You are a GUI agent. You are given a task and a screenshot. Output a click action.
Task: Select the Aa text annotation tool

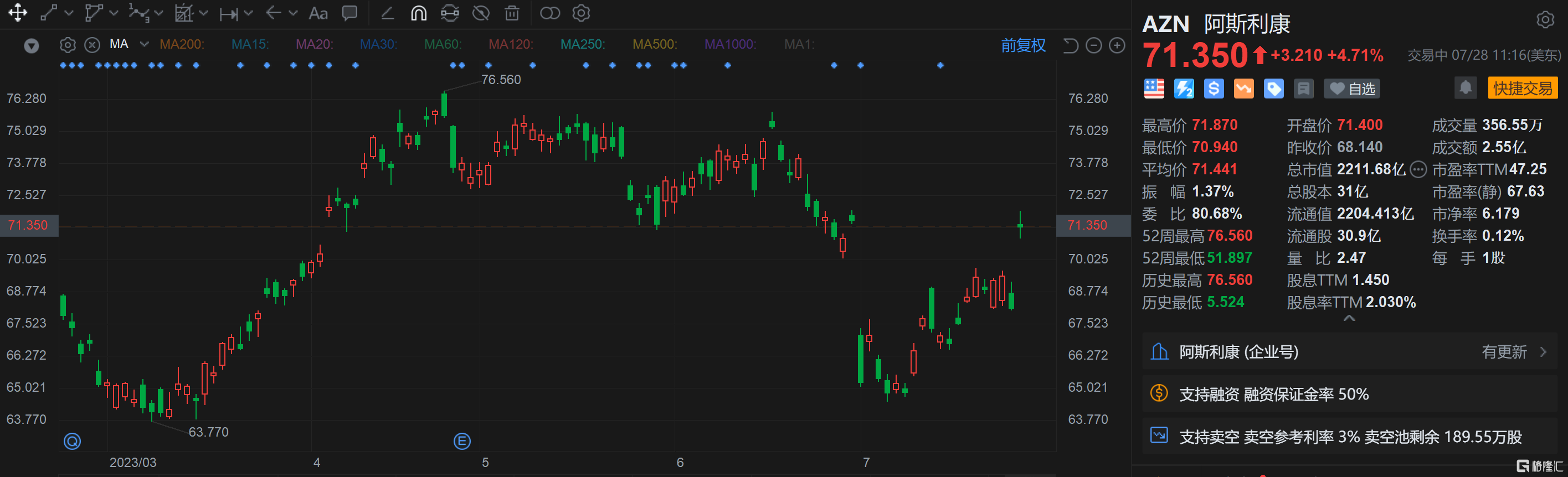click(318, 13)
